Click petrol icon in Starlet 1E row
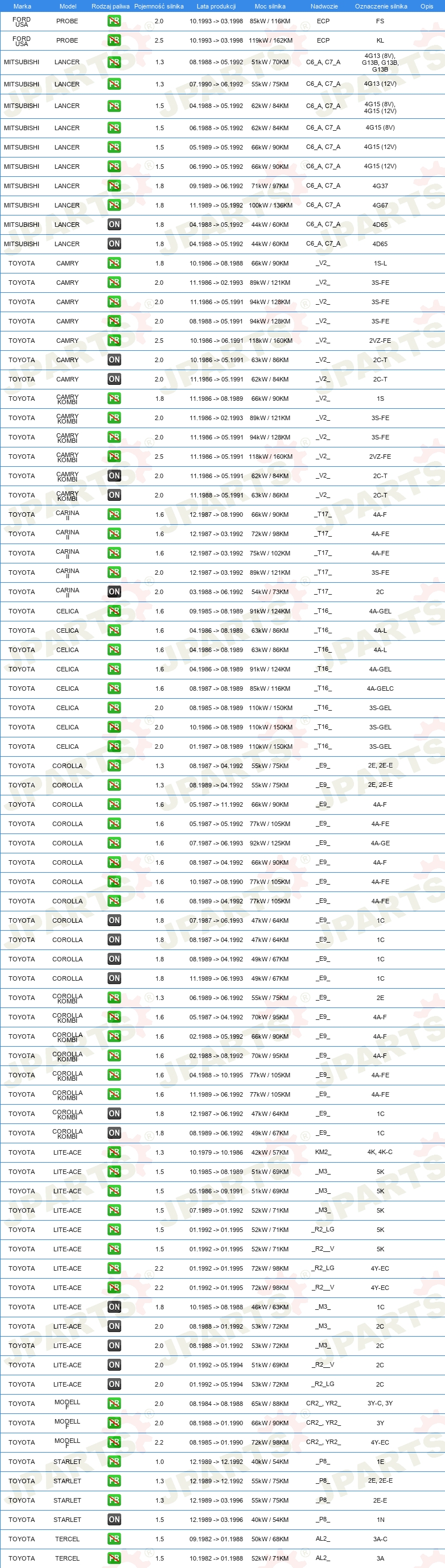Image resolution: width=445 pixels, height=1568 pixels. tap(114, 1462)
